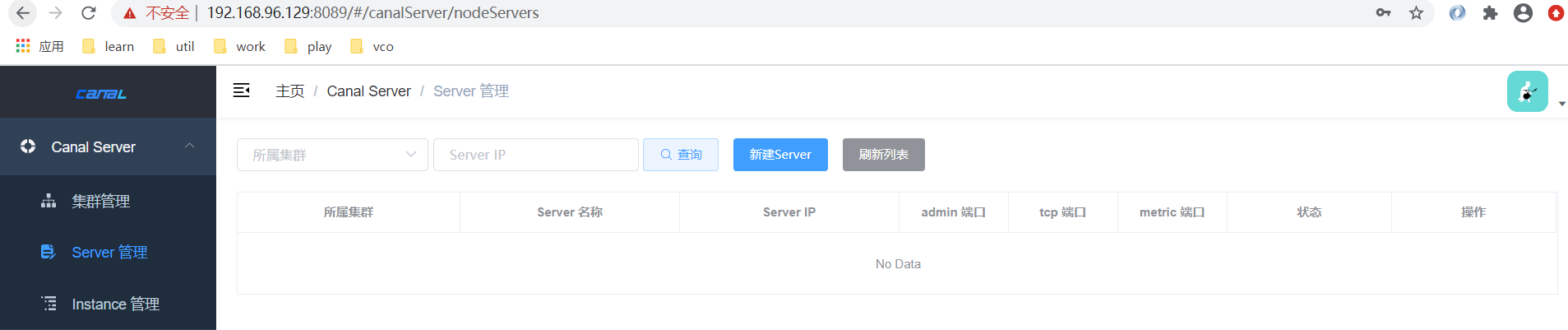Click the 操作 column header
Image resolution: width=1568 pixels, height=330 pixels.
click(1473, 212)
